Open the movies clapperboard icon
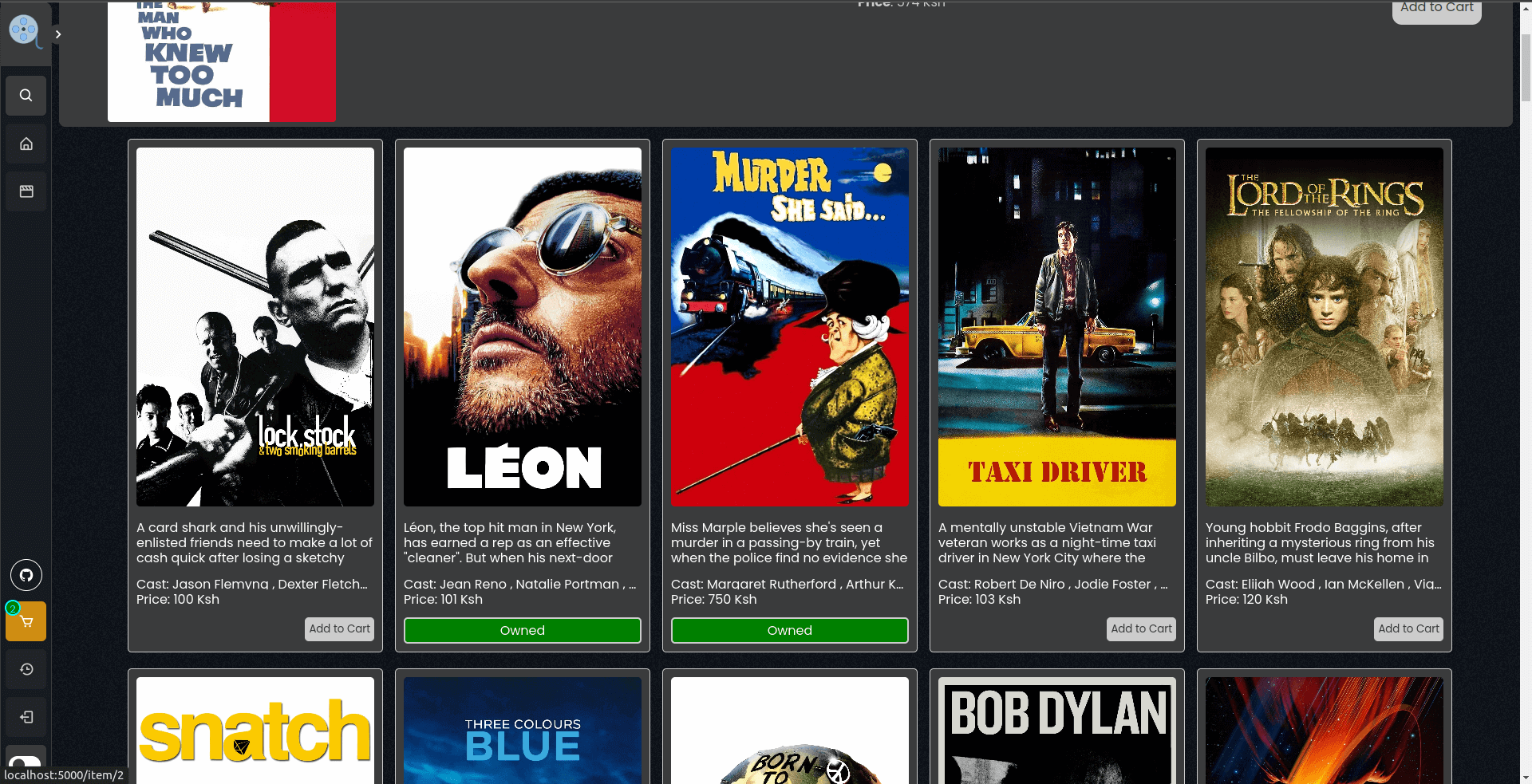 coord(26,191)
